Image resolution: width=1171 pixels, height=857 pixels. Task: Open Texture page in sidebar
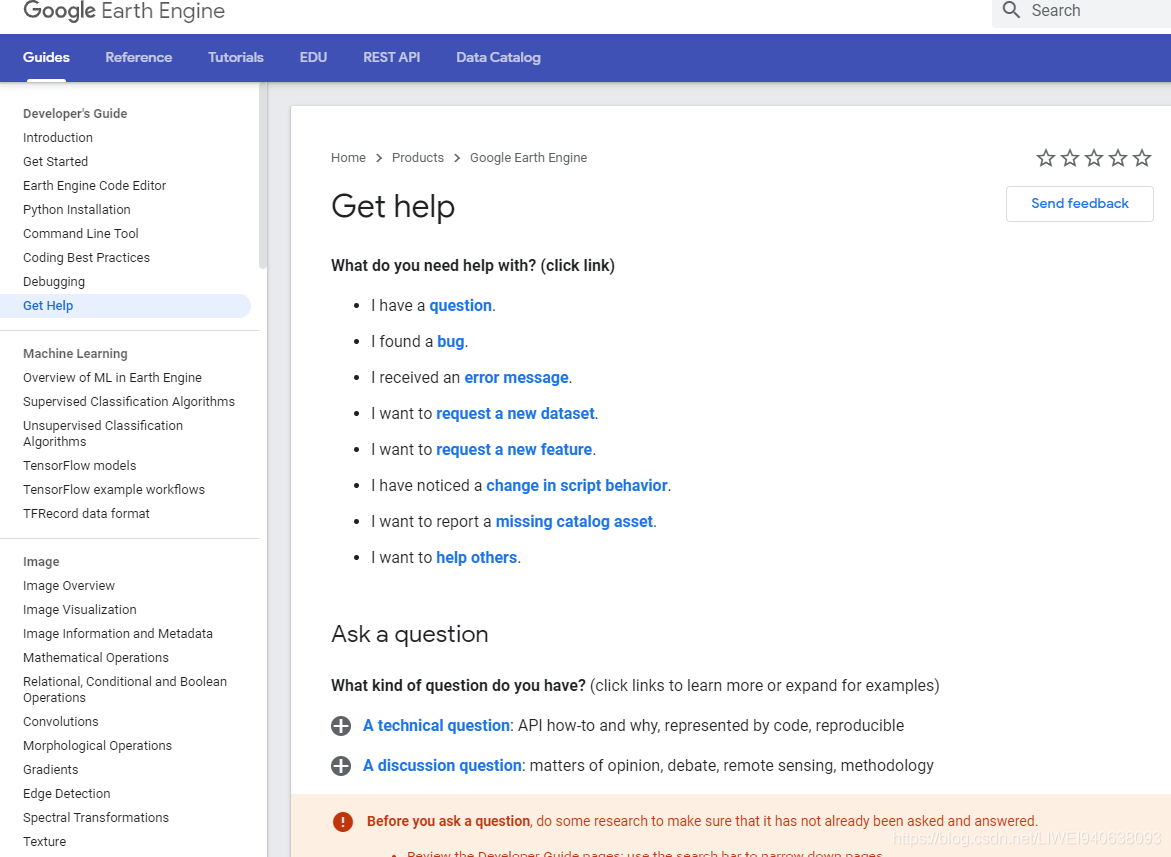44,841
